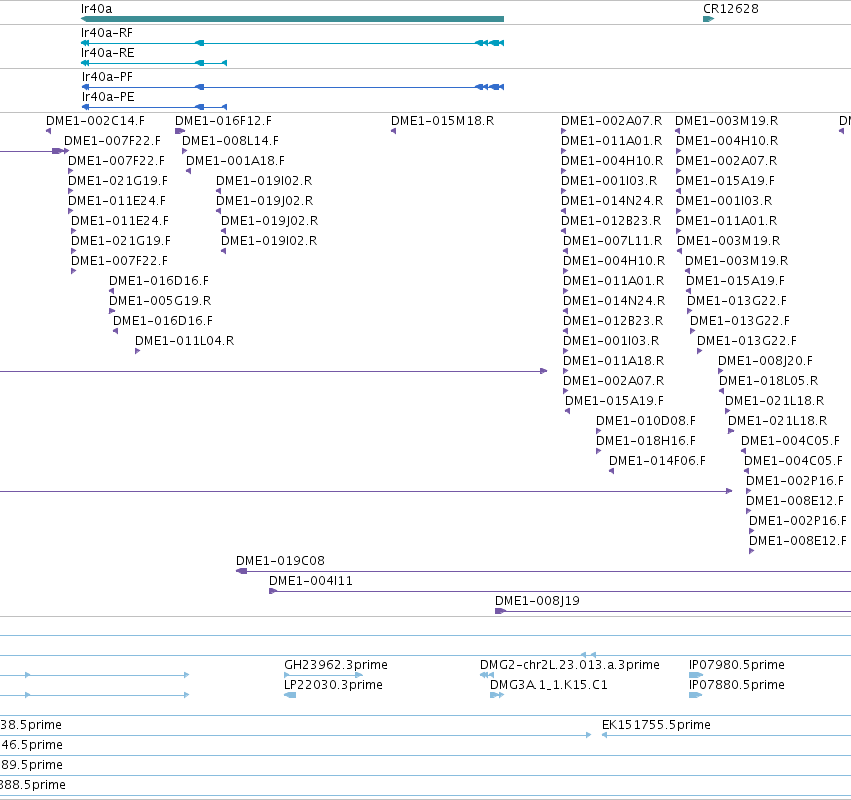Click the DME1-002C14.F BAC end label
851x800 pixels.
95,120
